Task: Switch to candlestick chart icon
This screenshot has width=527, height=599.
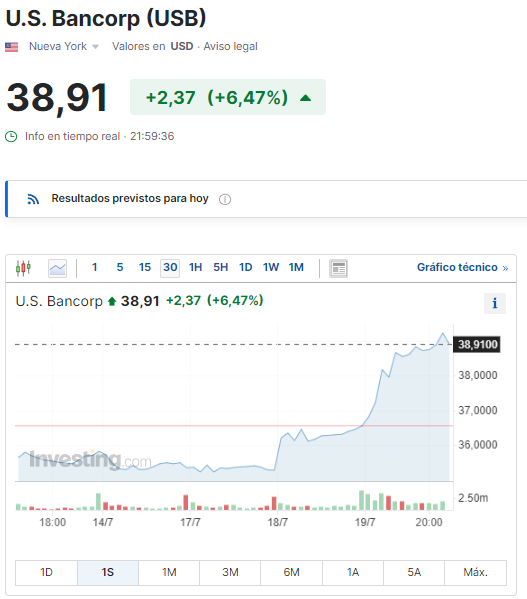Action: coord(23,268)
